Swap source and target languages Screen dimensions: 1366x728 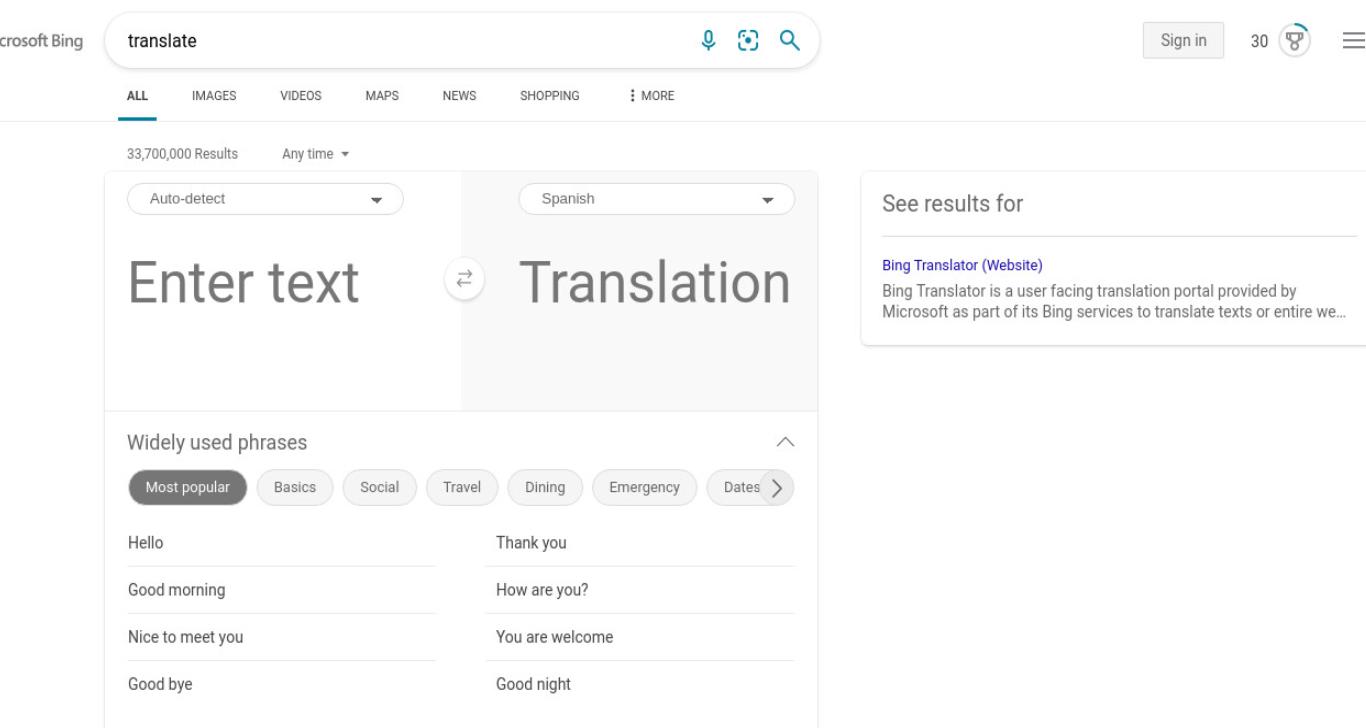(x=464, y=280)
